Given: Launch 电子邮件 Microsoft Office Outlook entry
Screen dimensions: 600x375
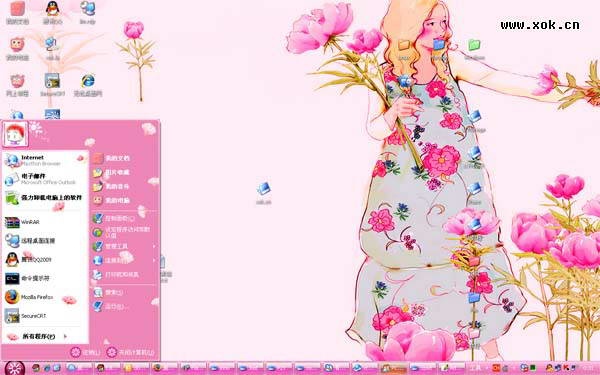Looking at the screenshot, I should pyautogui.click(x=45, y=179).
